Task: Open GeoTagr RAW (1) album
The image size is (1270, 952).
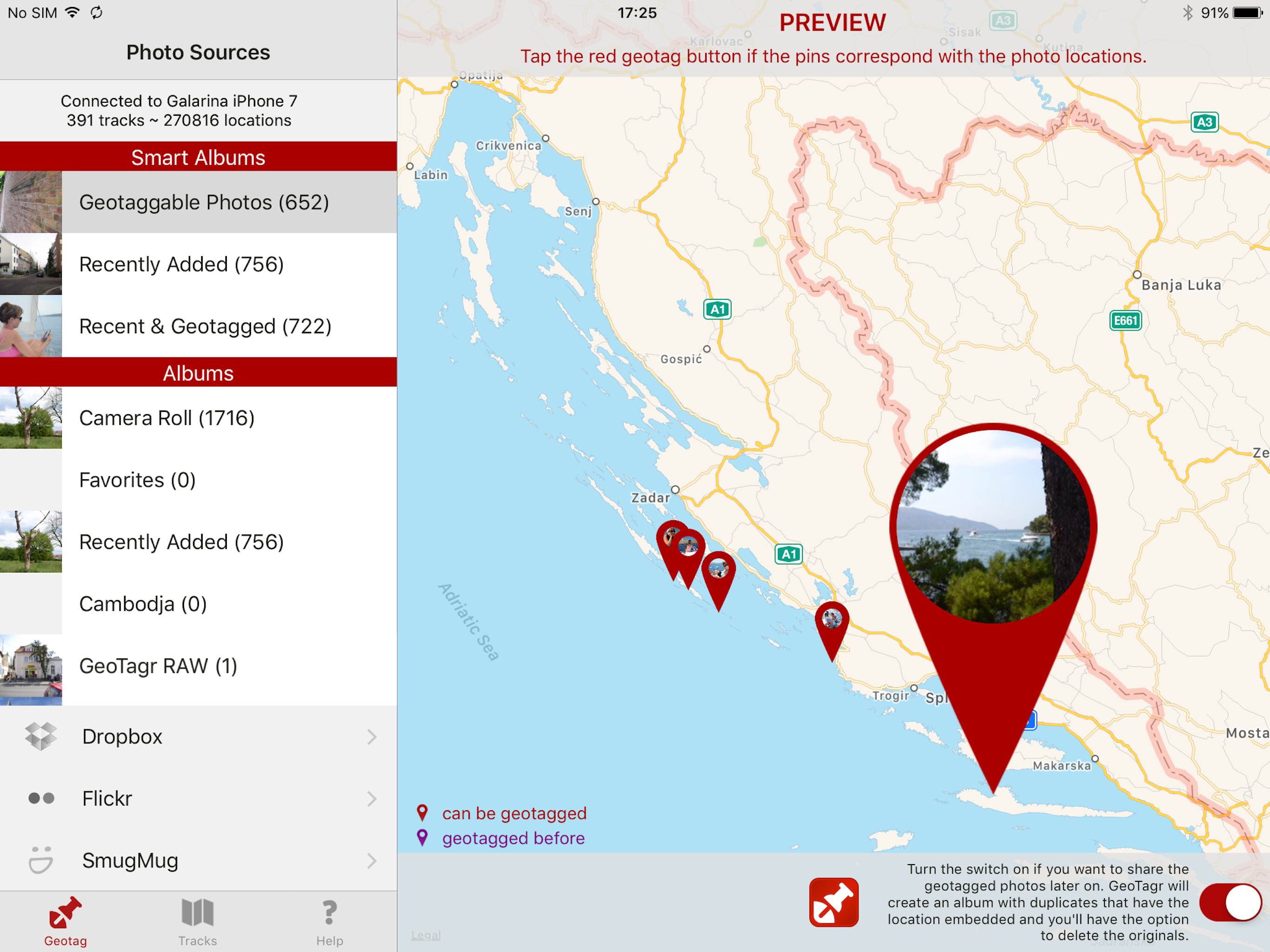Action: [x=198, y=666]
